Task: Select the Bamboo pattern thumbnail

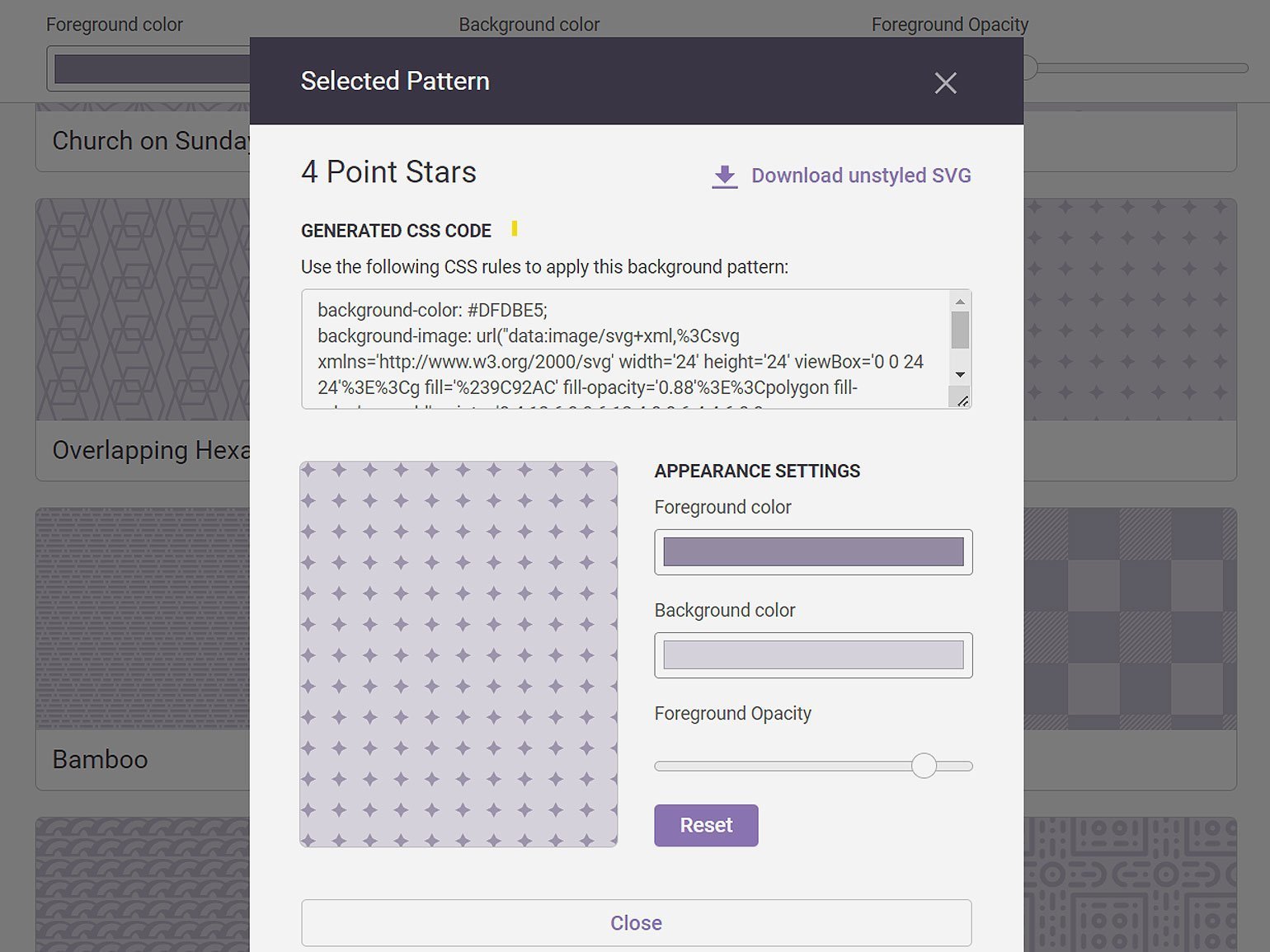Action: click(x=142, y=618)
